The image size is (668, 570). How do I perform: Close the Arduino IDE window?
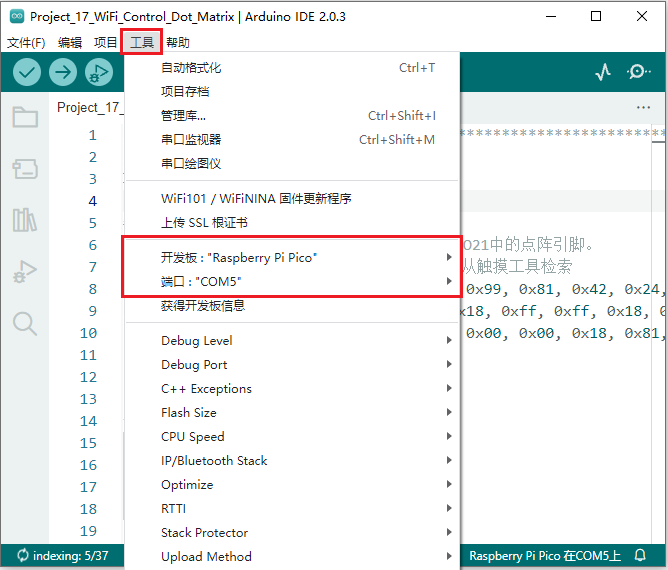(x=642, y=17)
